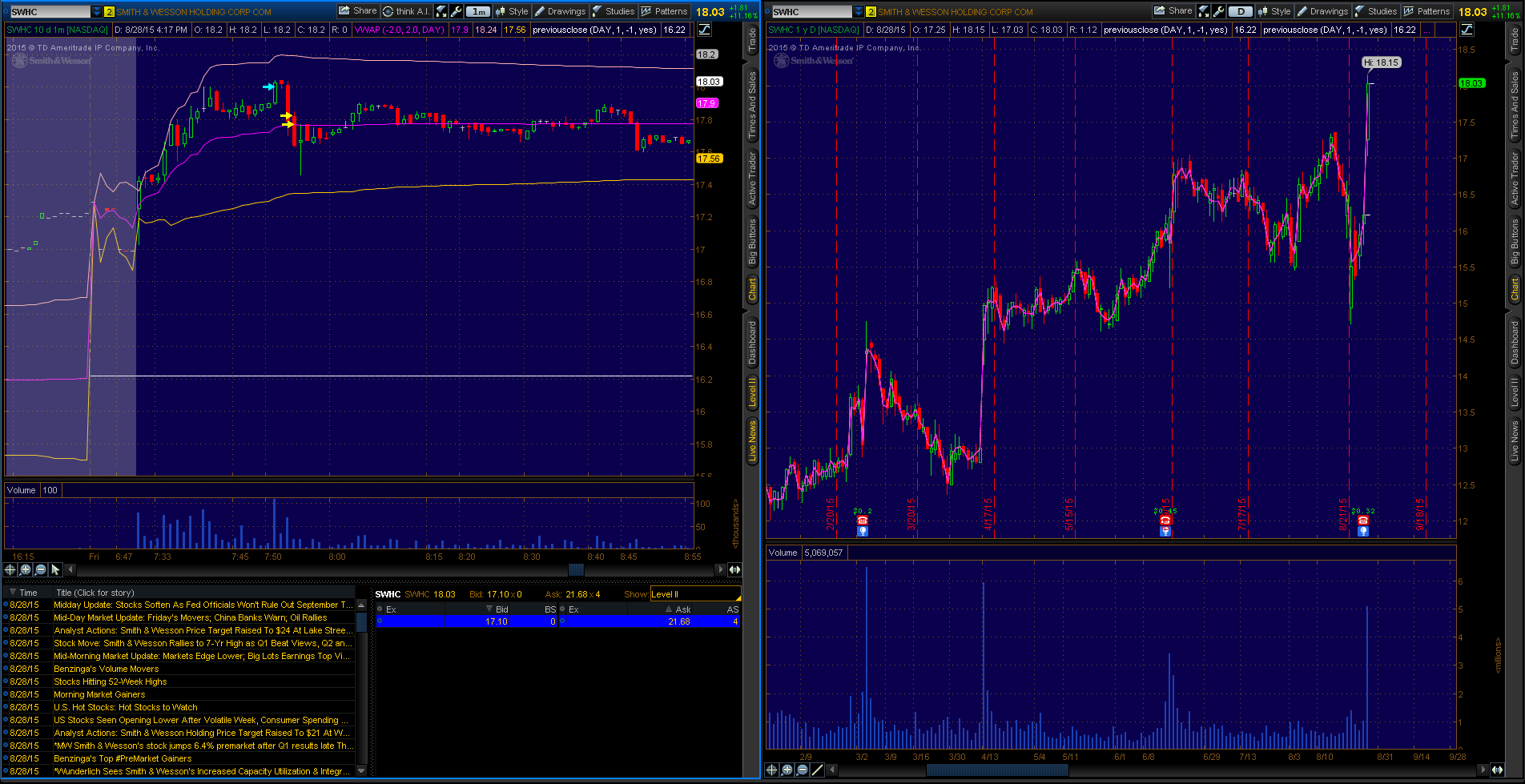Viewport: 1525px width, 784px height.
Task: Click the bid row radio dot at 17.10
Action: (380, 621)
